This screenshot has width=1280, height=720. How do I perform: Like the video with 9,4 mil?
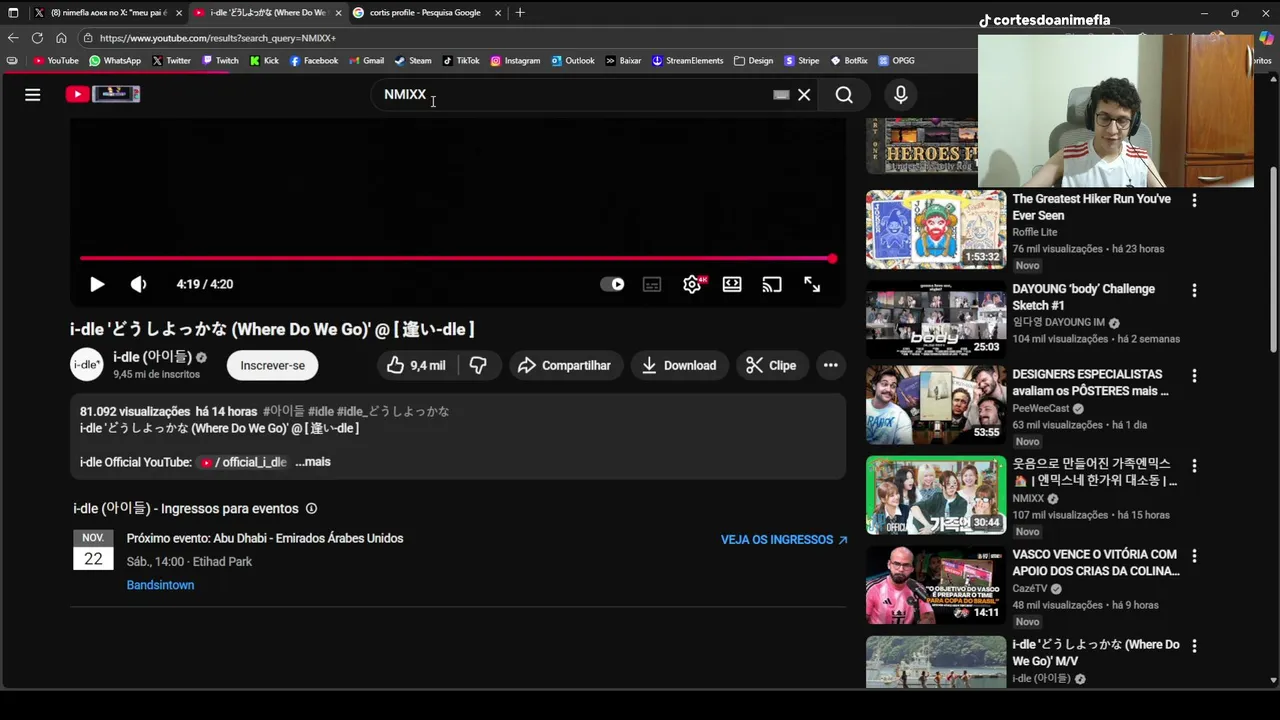point(416,365)
